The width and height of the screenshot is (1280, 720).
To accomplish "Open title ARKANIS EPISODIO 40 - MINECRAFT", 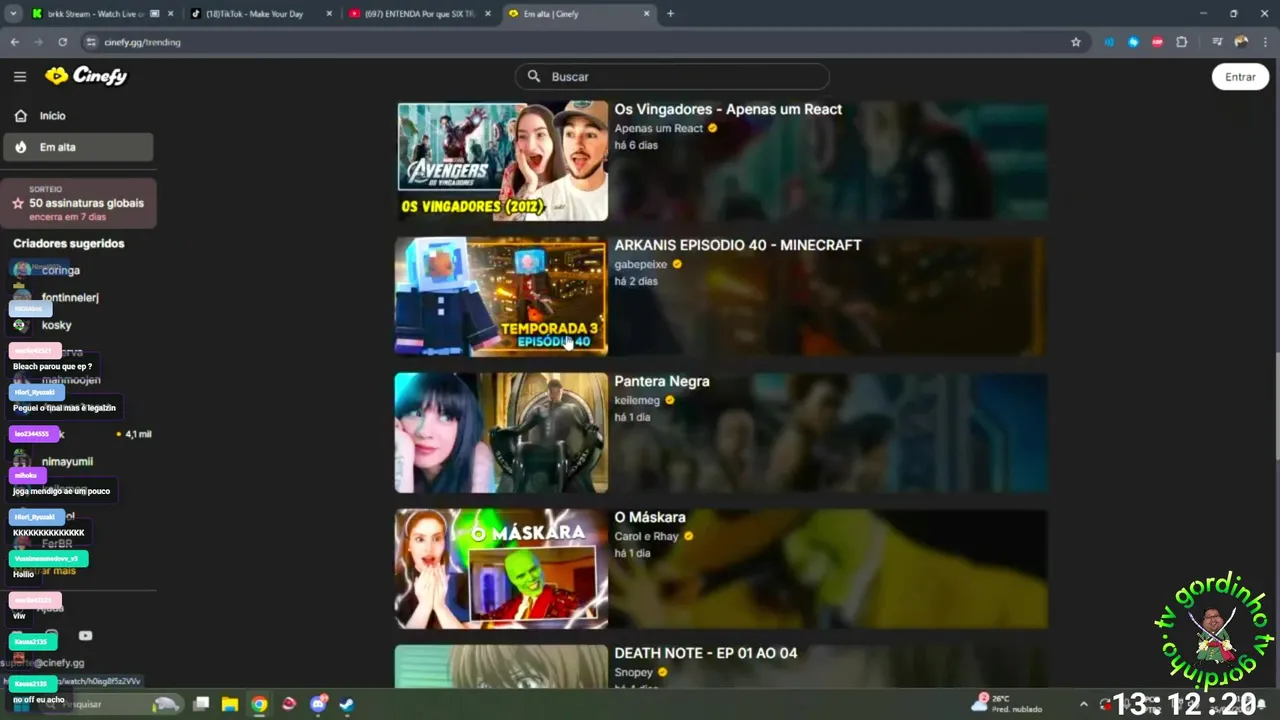I will [x=738, y=245].
